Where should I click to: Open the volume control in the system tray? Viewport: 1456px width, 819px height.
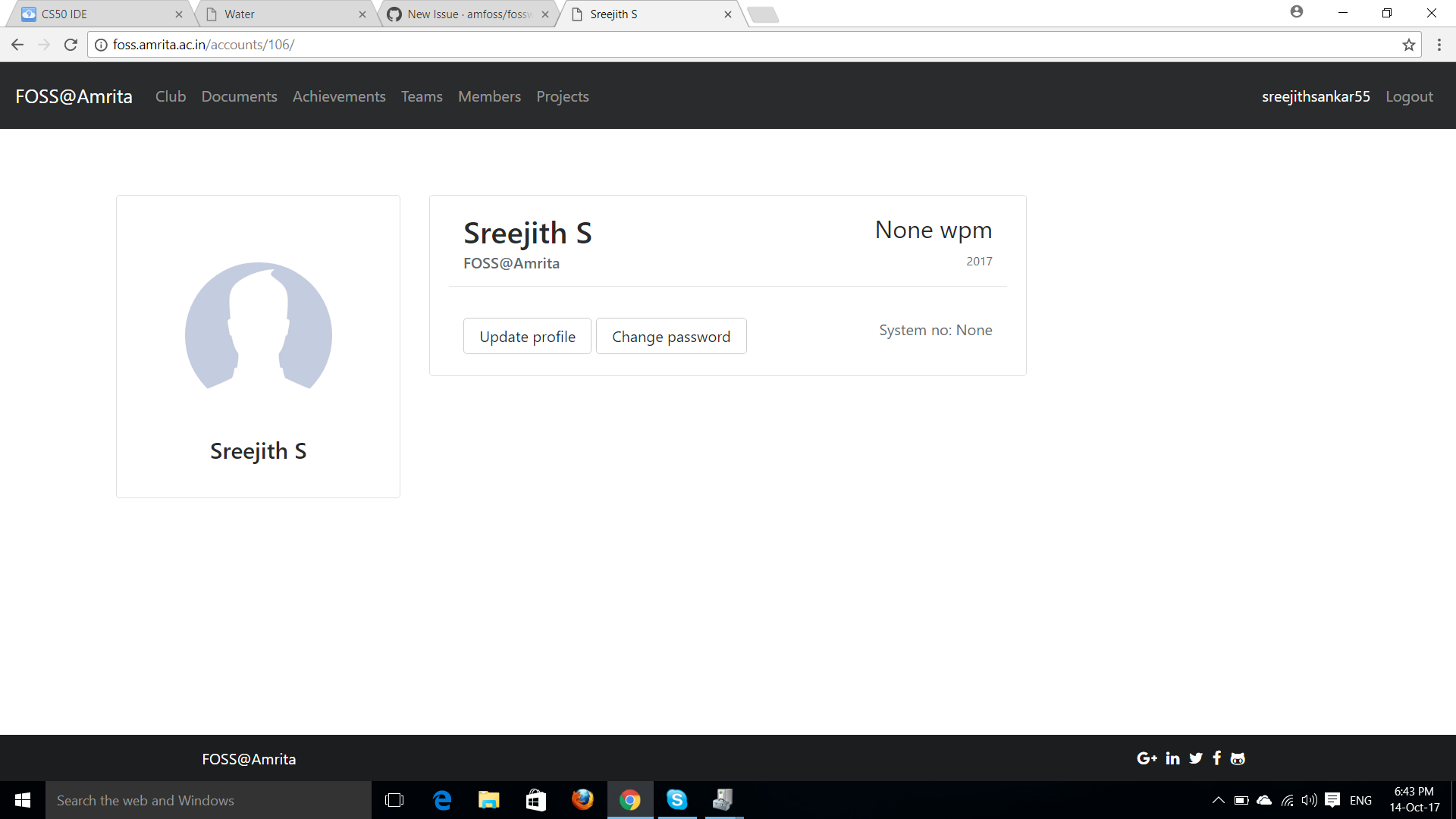(x=1310, y=800)
